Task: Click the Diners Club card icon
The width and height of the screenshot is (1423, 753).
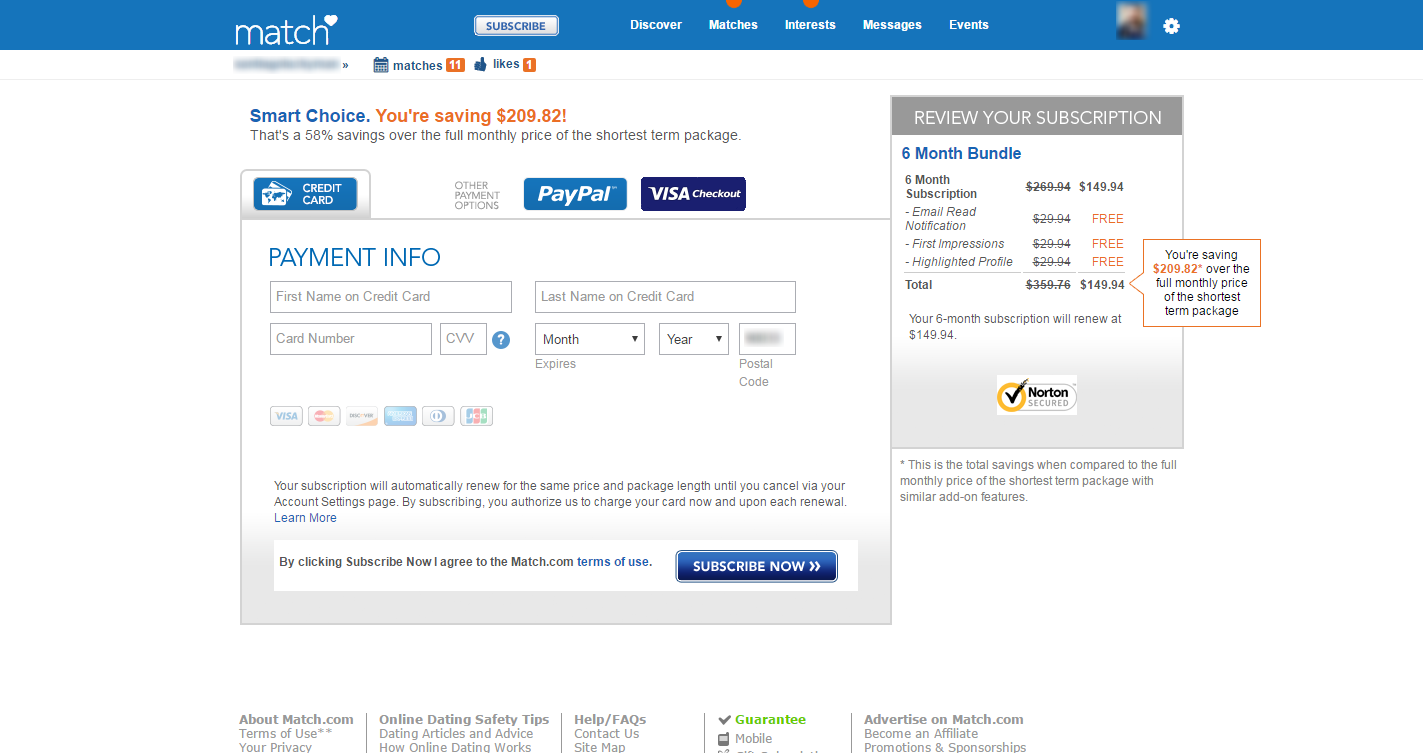Action: click(438, 416)
